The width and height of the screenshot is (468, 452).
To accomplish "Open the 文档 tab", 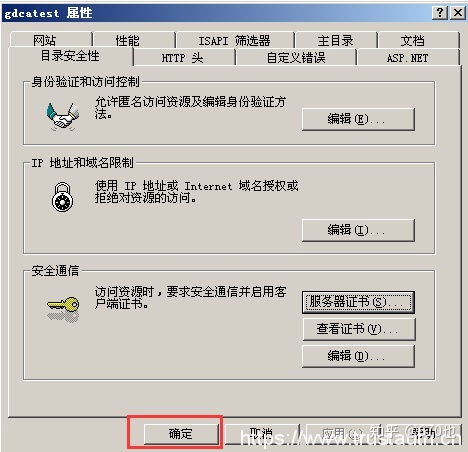I will tap(419, 40).
